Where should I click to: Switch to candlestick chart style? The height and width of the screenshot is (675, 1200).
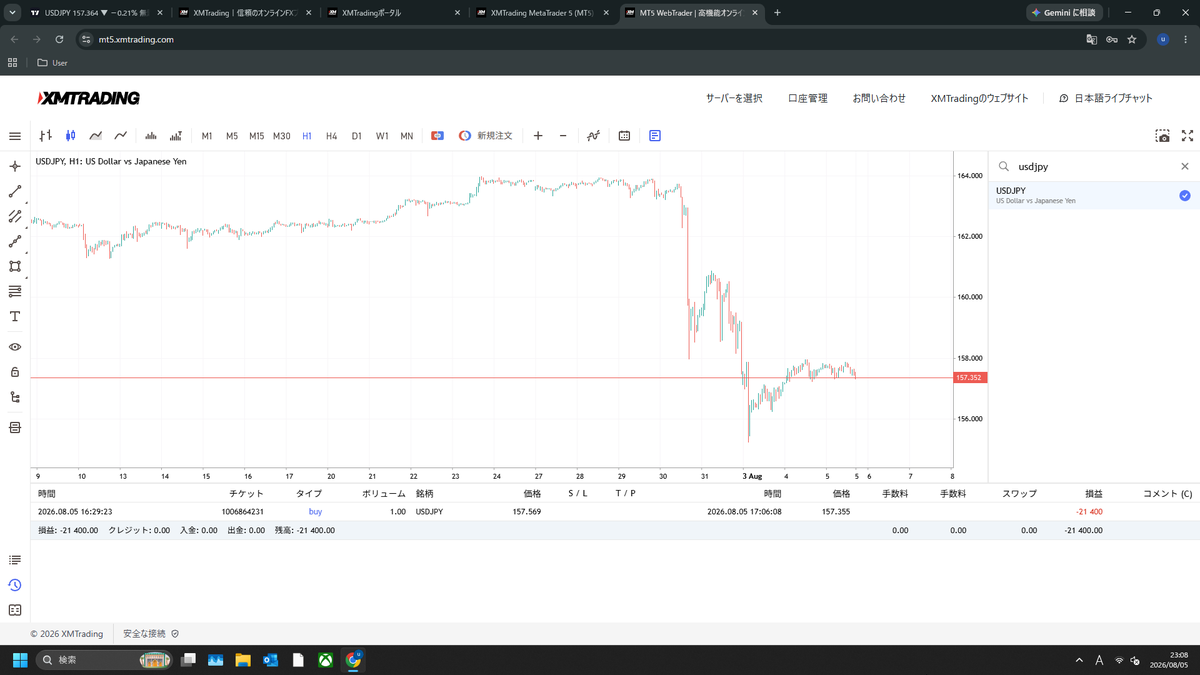click(70, 136)
